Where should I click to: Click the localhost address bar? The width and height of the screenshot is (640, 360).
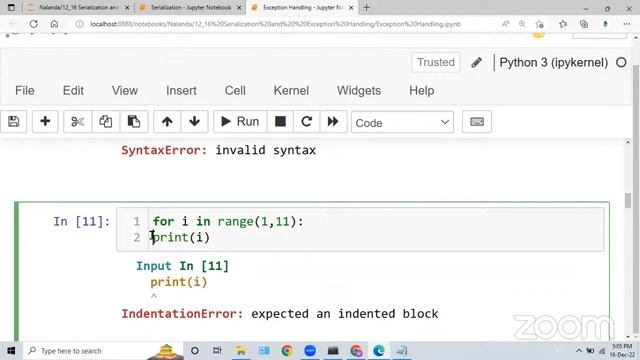[276, 24]
